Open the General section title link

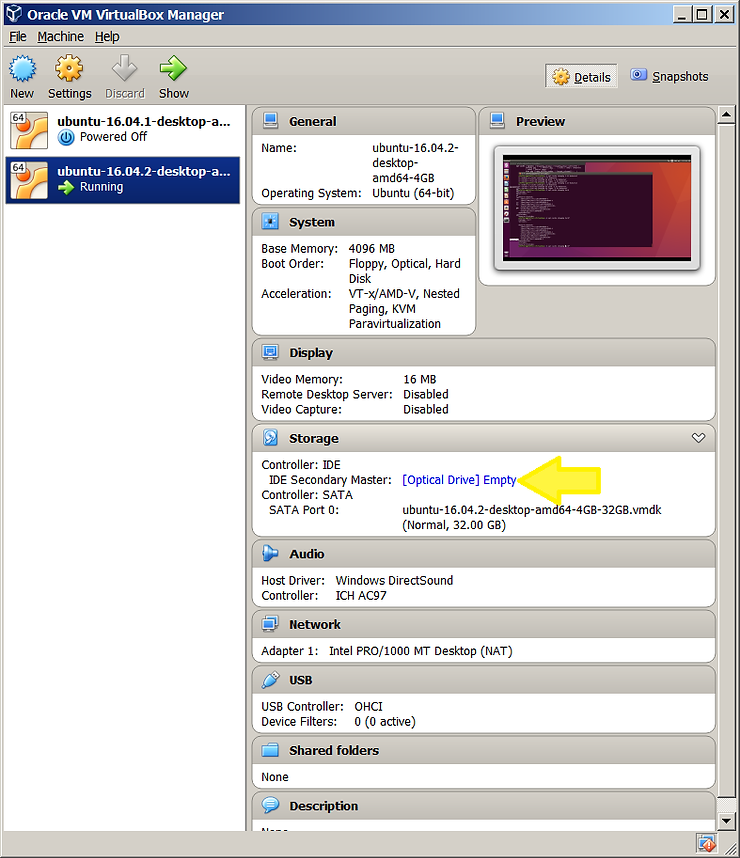[313, 121]
